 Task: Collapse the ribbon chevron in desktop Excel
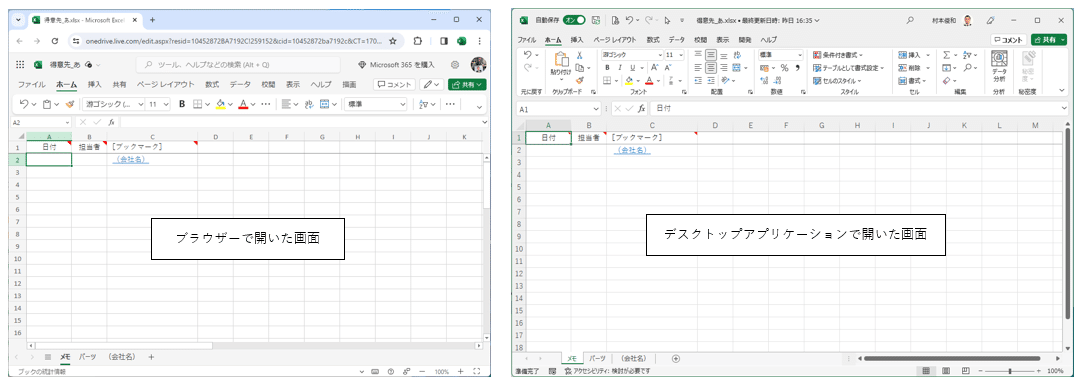point(1061,90)
